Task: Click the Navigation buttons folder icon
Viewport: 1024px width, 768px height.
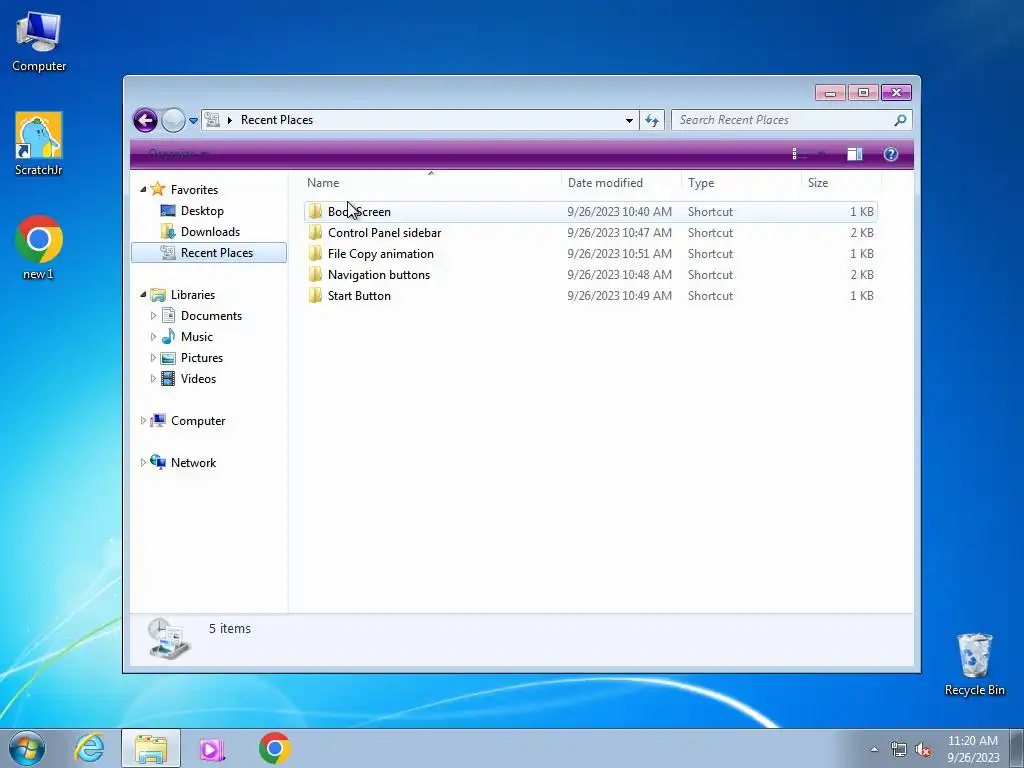Action: 315,274
